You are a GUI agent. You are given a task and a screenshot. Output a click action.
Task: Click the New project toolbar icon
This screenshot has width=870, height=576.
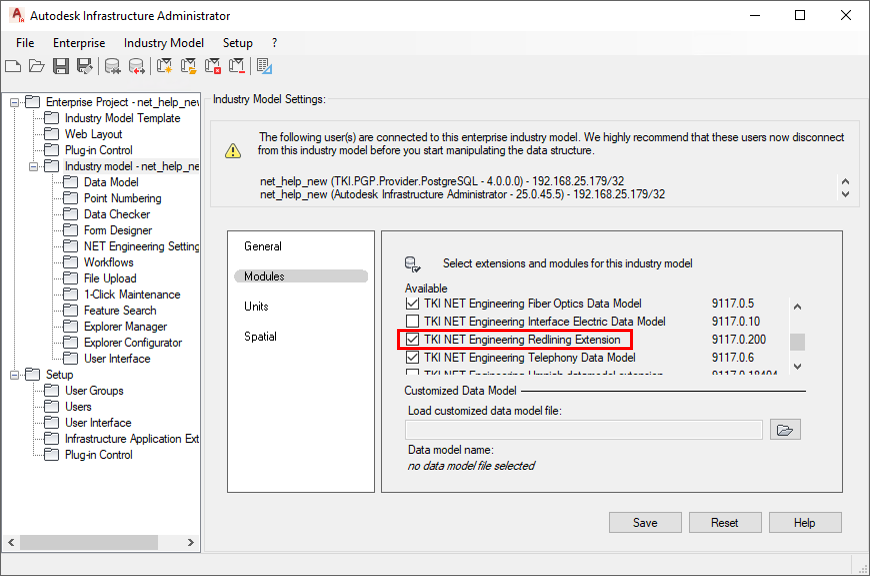pos(13,67)
